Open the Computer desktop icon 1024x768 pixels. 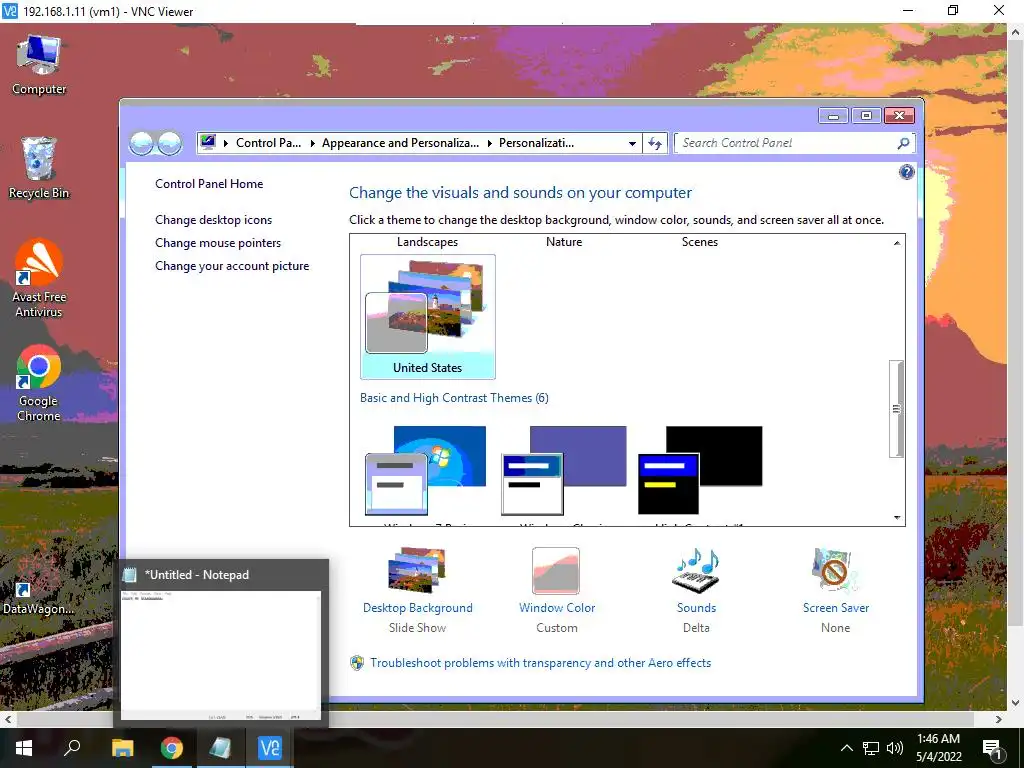[39, 65]
